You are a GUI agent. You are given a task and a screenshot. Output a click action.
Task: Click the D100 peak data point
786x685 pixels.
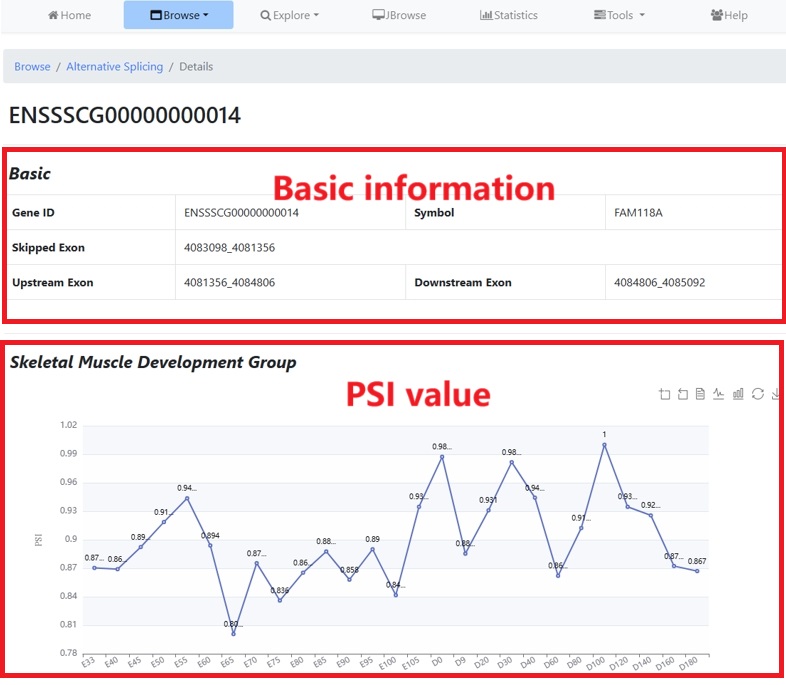coord(604,445)
